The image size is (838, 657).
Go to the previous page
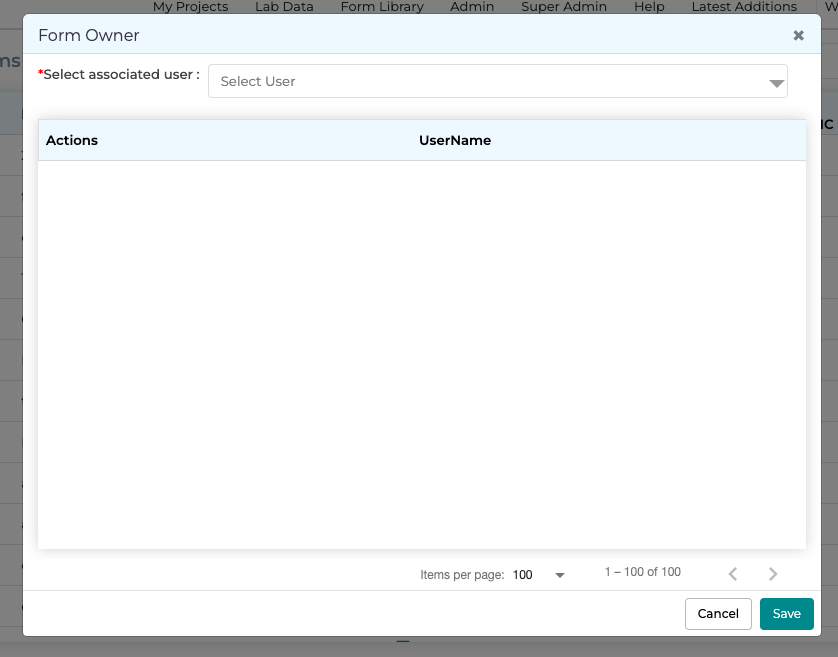(733, 574)
